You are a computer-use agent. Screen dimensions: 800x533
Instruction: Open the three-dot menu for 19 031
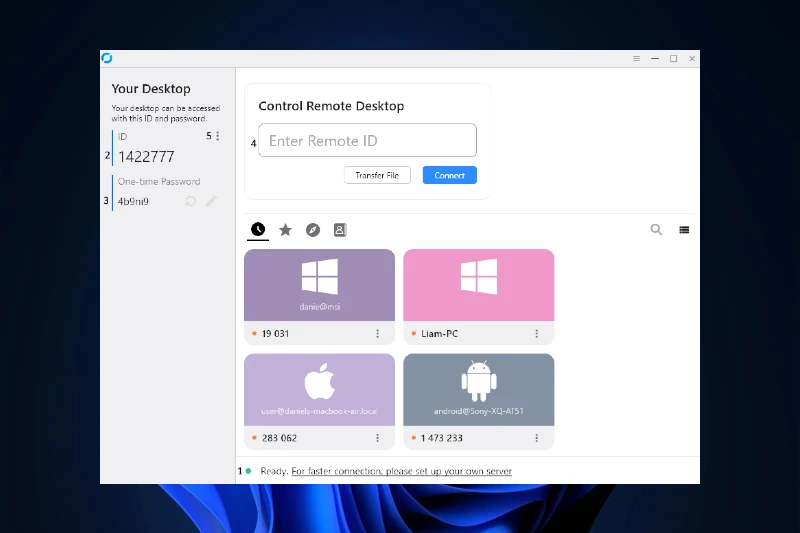tap(378, 334)
